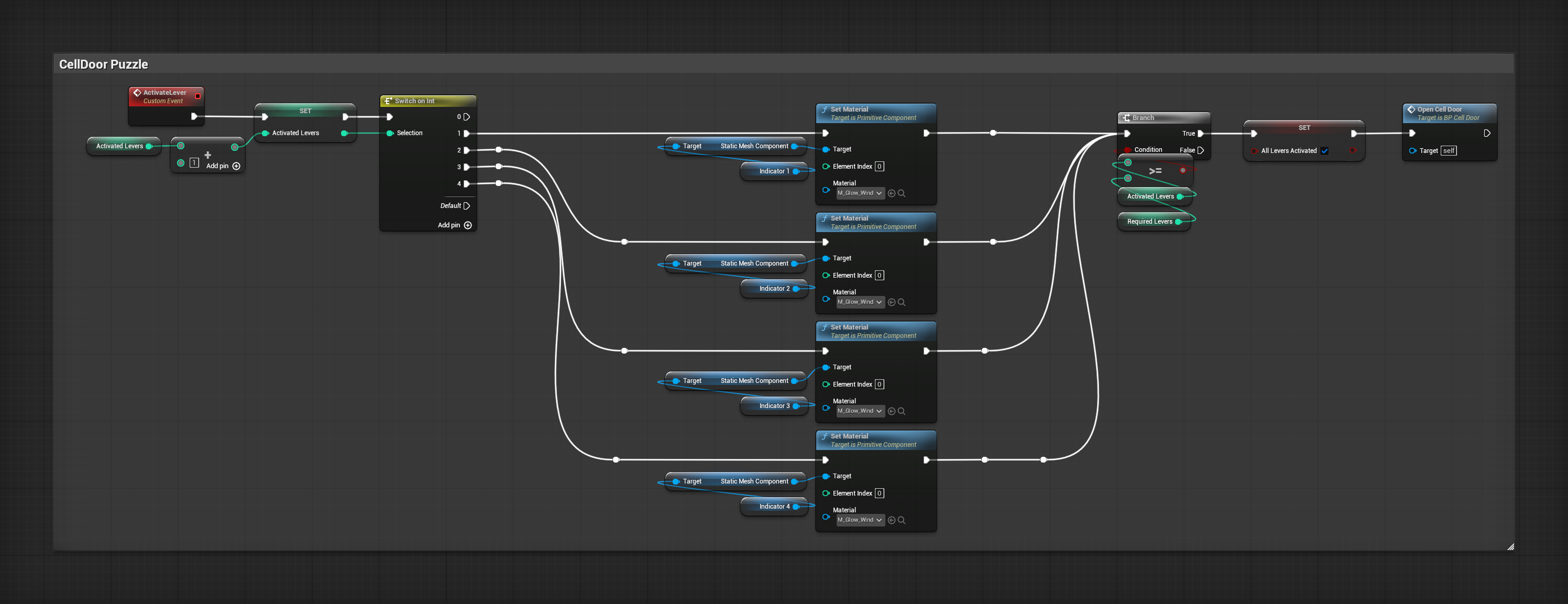Viewport: 1568px width, 604px height.
Task: Select the Switch on Int node header
Action: [x=428, y=101]
